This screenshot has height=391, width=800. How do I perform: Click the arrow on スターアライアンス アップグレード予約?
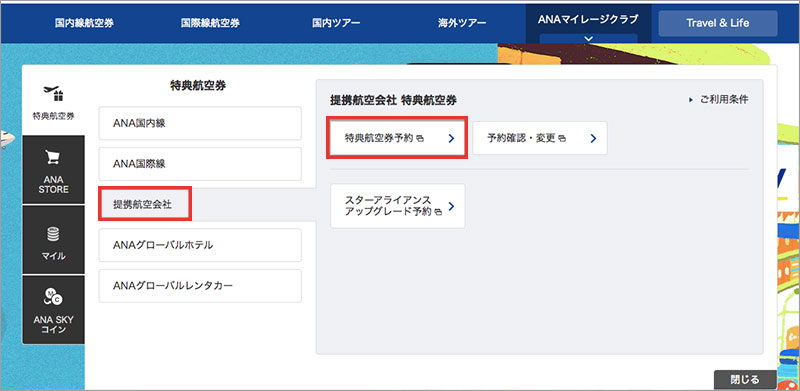(451, 206)
